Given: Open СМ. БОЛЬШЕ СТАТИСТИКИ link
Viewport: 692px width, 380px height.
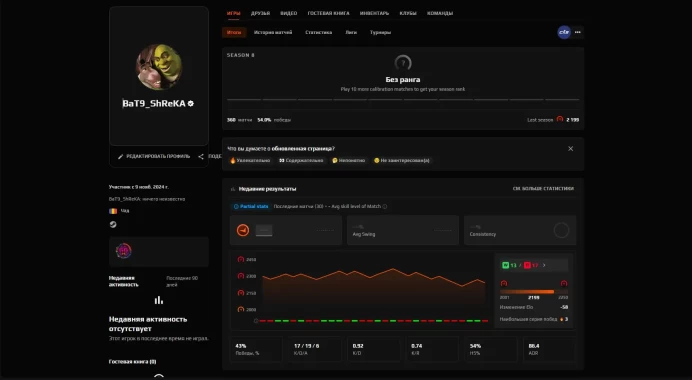Looking at the screenshot, I should [x=543, y=188].
